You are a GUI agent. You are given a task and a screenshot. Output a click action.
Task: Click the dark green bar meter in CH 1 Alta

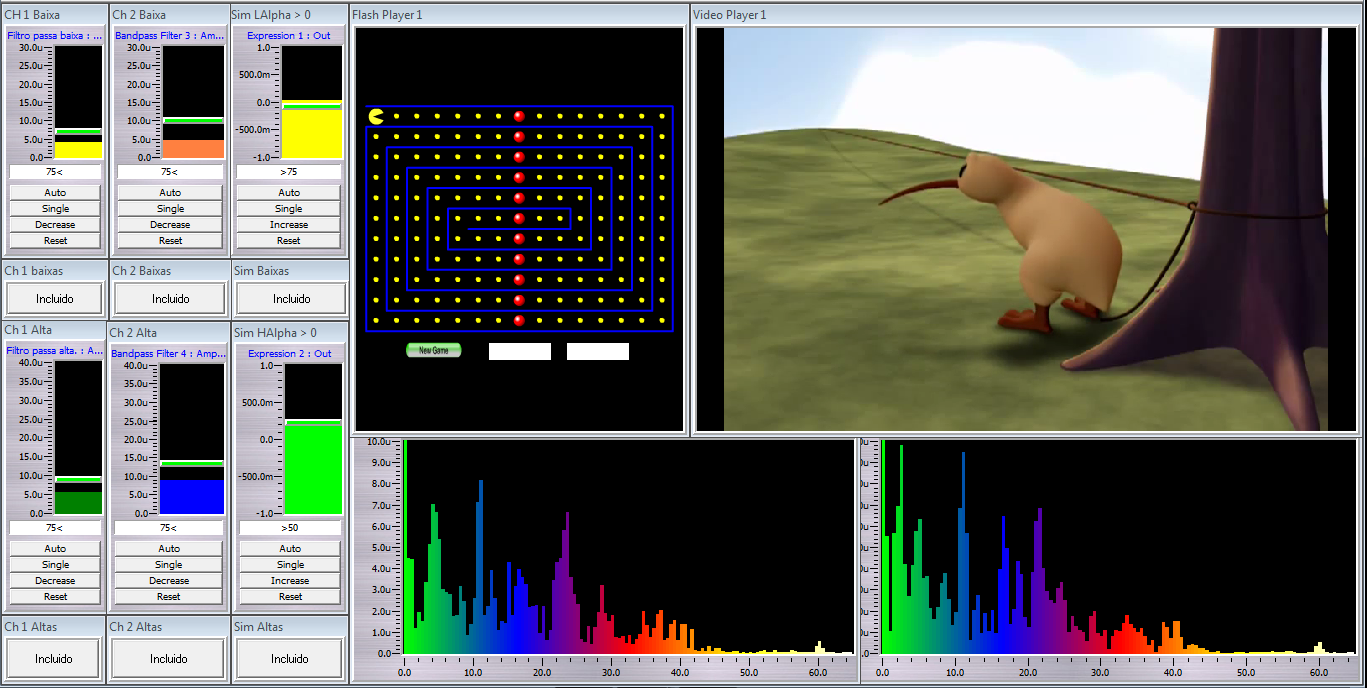tap(78, 503)
